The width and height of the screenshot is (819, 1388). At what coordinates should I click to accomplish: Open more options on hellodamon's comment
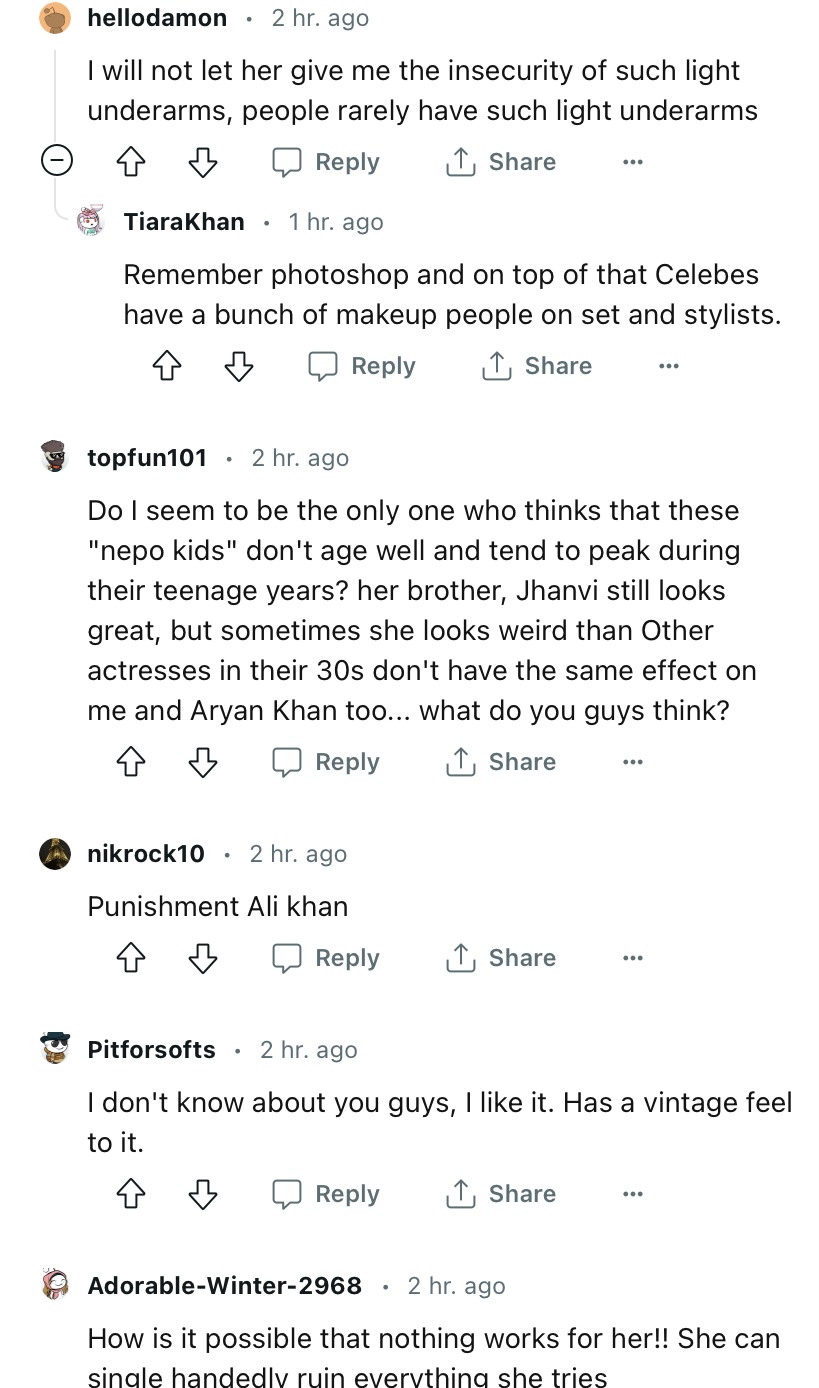(632, 162)
